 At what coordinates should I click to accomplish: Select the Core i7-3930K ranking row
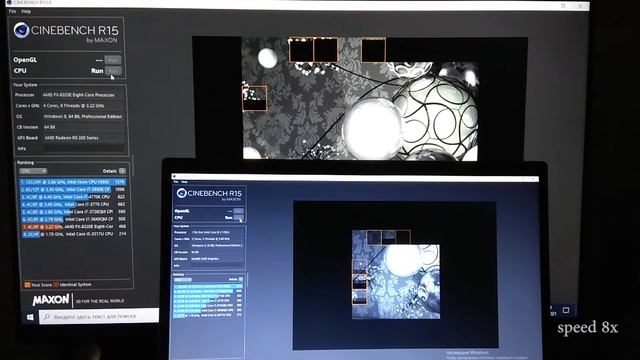(x=73, y=189)
